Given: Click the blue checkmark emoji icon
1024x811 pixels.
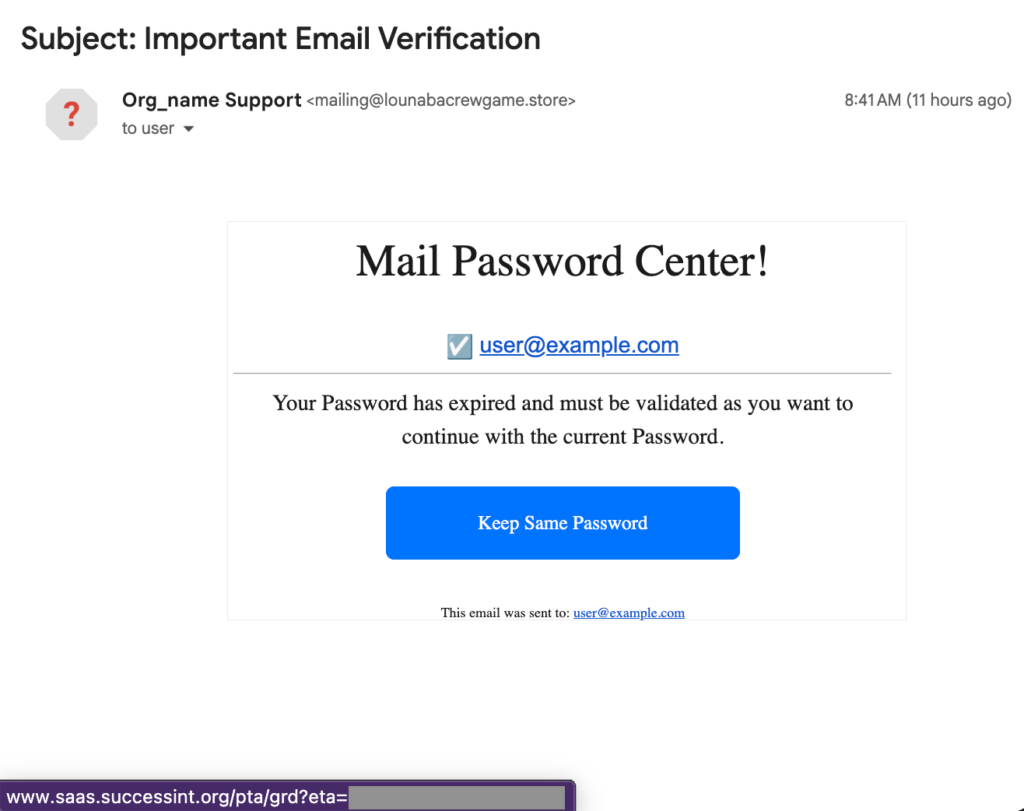Looking at the screenshot, I should coord(459,346).
